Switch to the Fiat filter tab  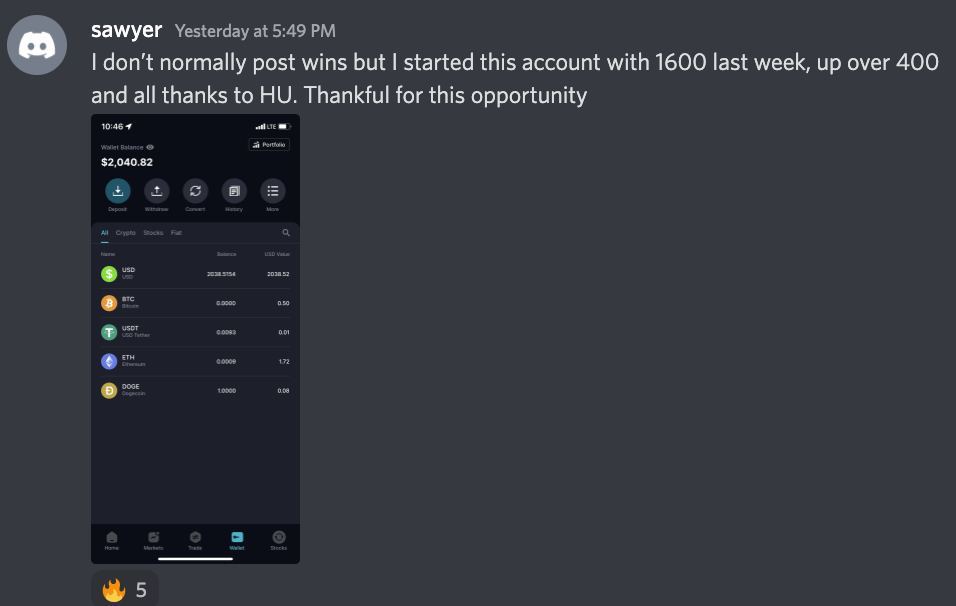coord(176,233)
